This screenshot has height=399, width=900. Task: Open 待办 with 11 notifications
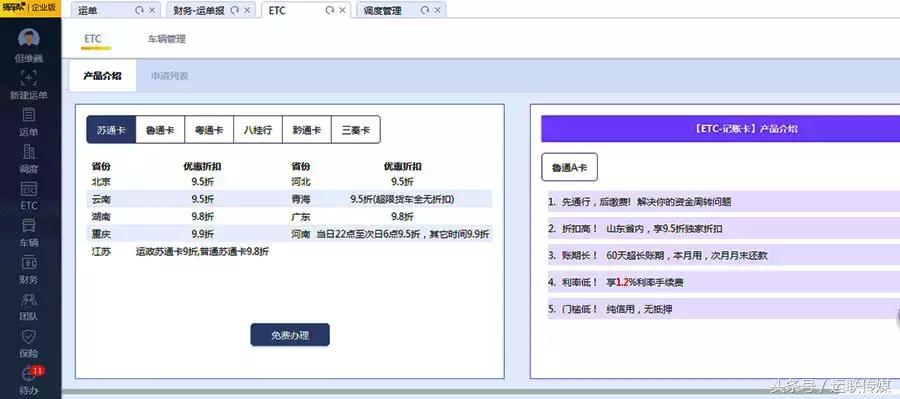click(x=30, y=380)
